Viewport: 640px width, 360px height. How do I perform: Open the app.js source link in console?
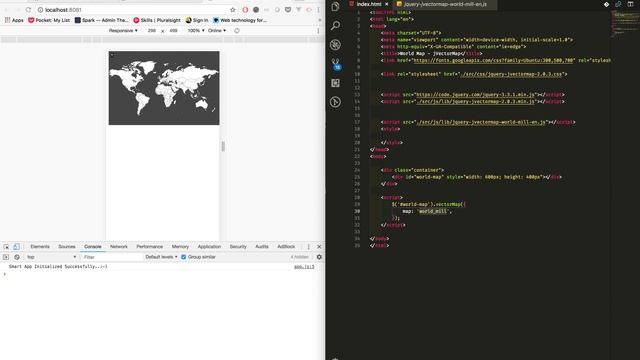click(x=304, y=267)
